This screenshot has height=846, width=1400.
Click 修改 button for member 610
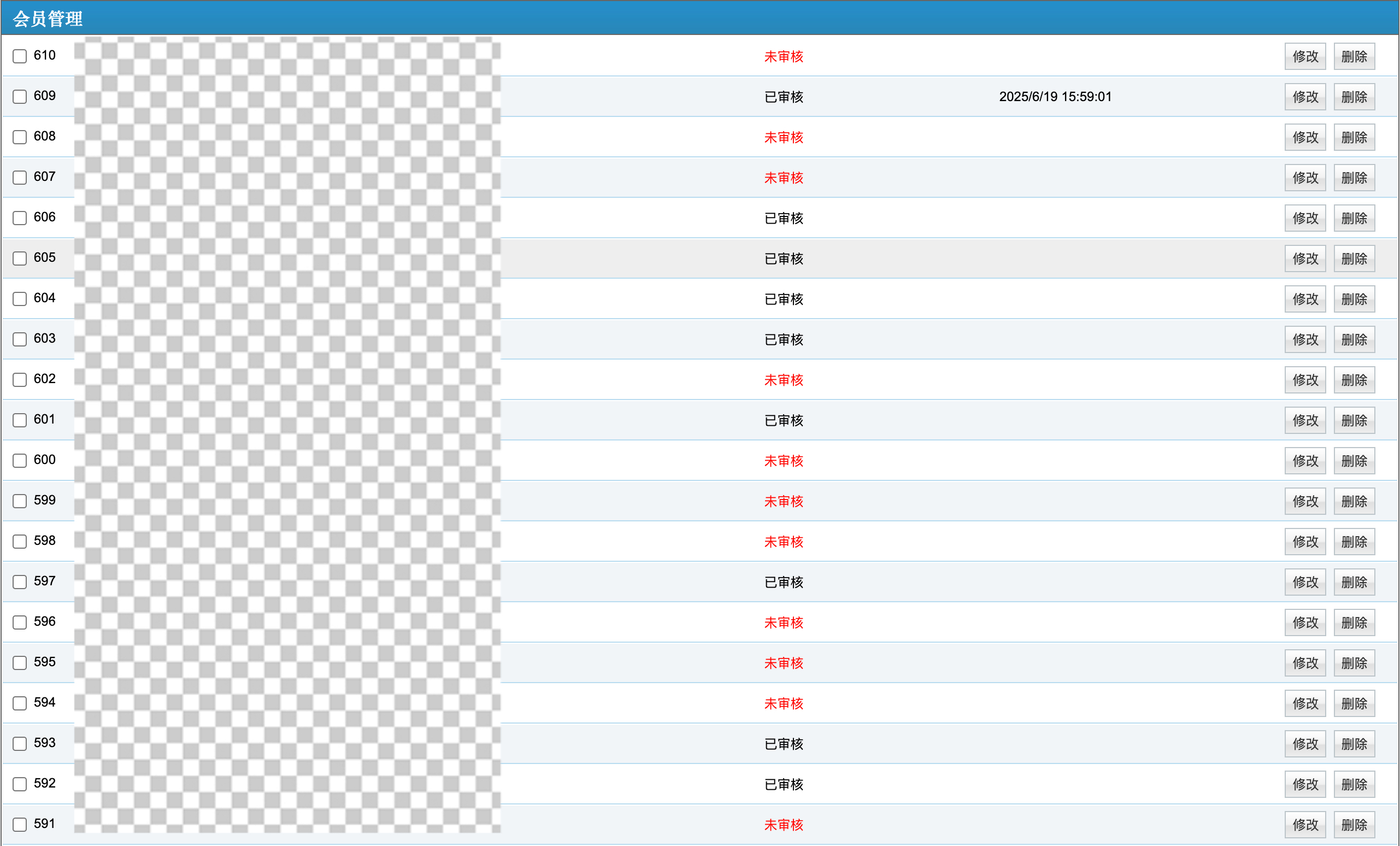1304,56
